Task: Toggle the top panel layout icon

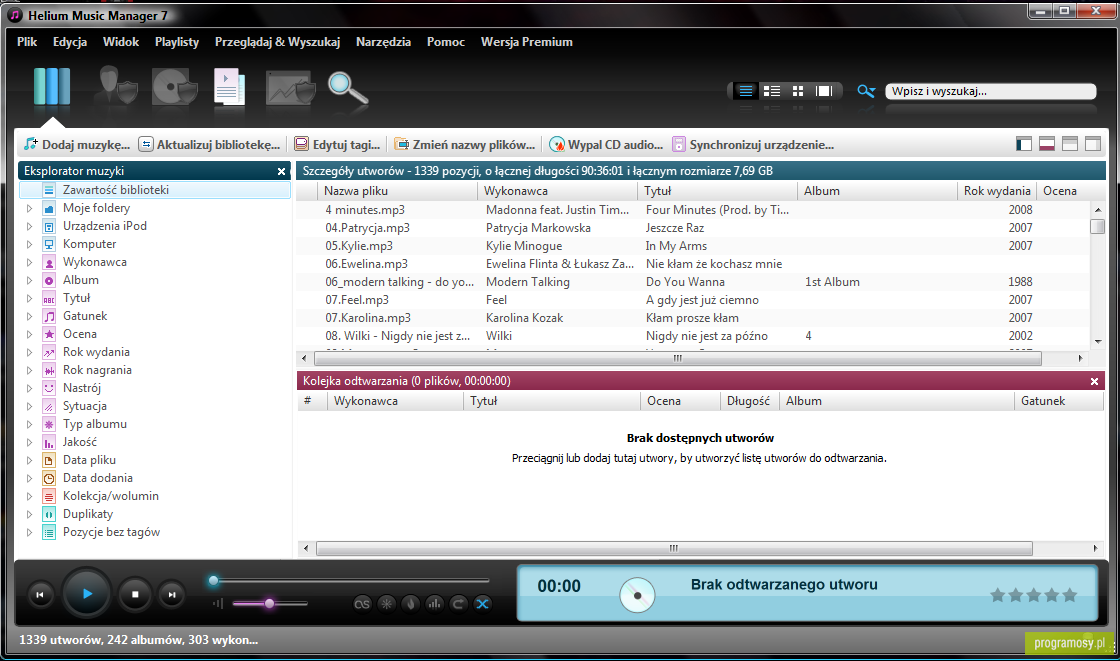Action: (x=1069, y=144)
